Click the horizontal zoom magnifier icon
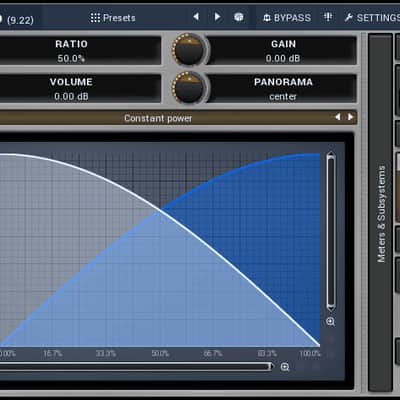This screenshot has height=400, width=400. (x=285, y=367)
